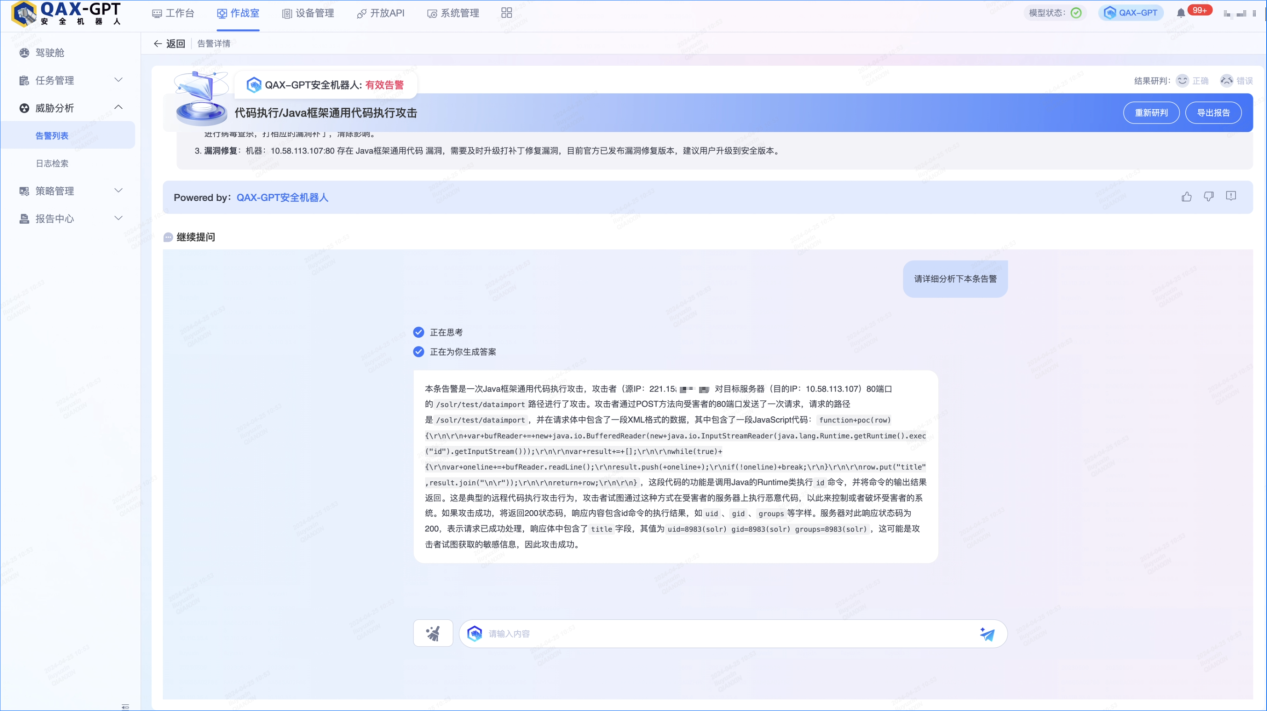Click the 告警详情 breadcrumb text

pyautogui.click(x=213, y=44)
